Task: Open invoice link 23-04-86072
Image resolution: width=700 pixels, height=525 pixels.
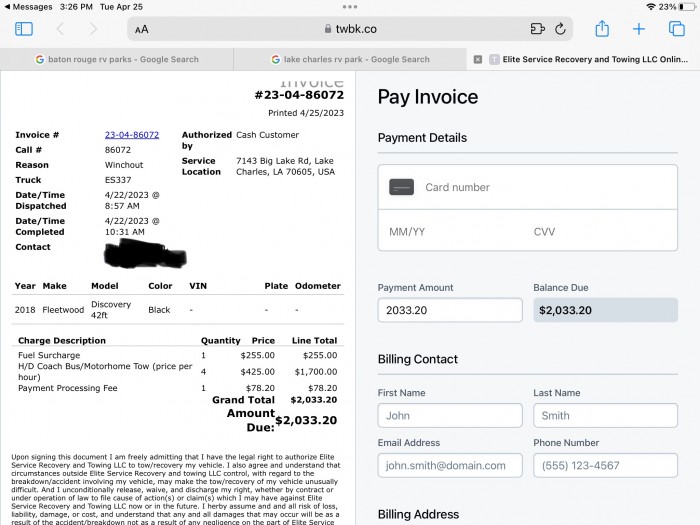Action: point(132,135)
